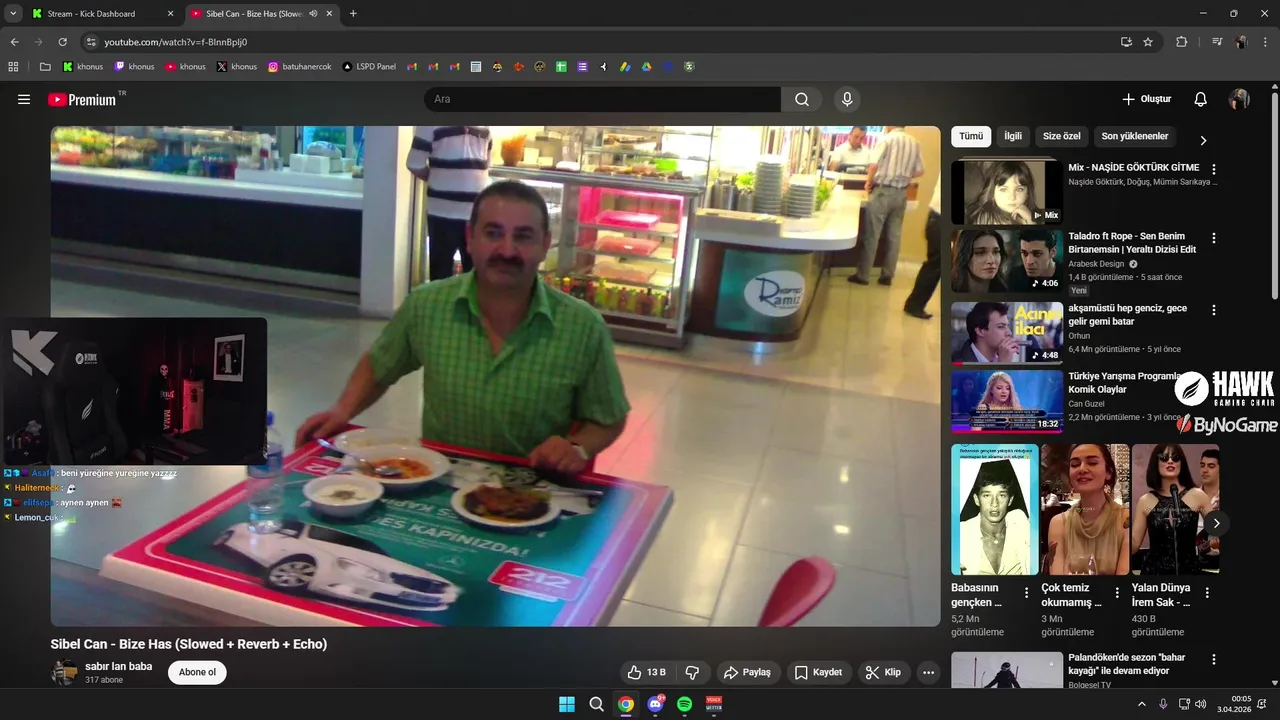Screen dimensions: 1280x720
Task: Open the YouTube guide hamburger menu
Action: (x=24, y=99)
